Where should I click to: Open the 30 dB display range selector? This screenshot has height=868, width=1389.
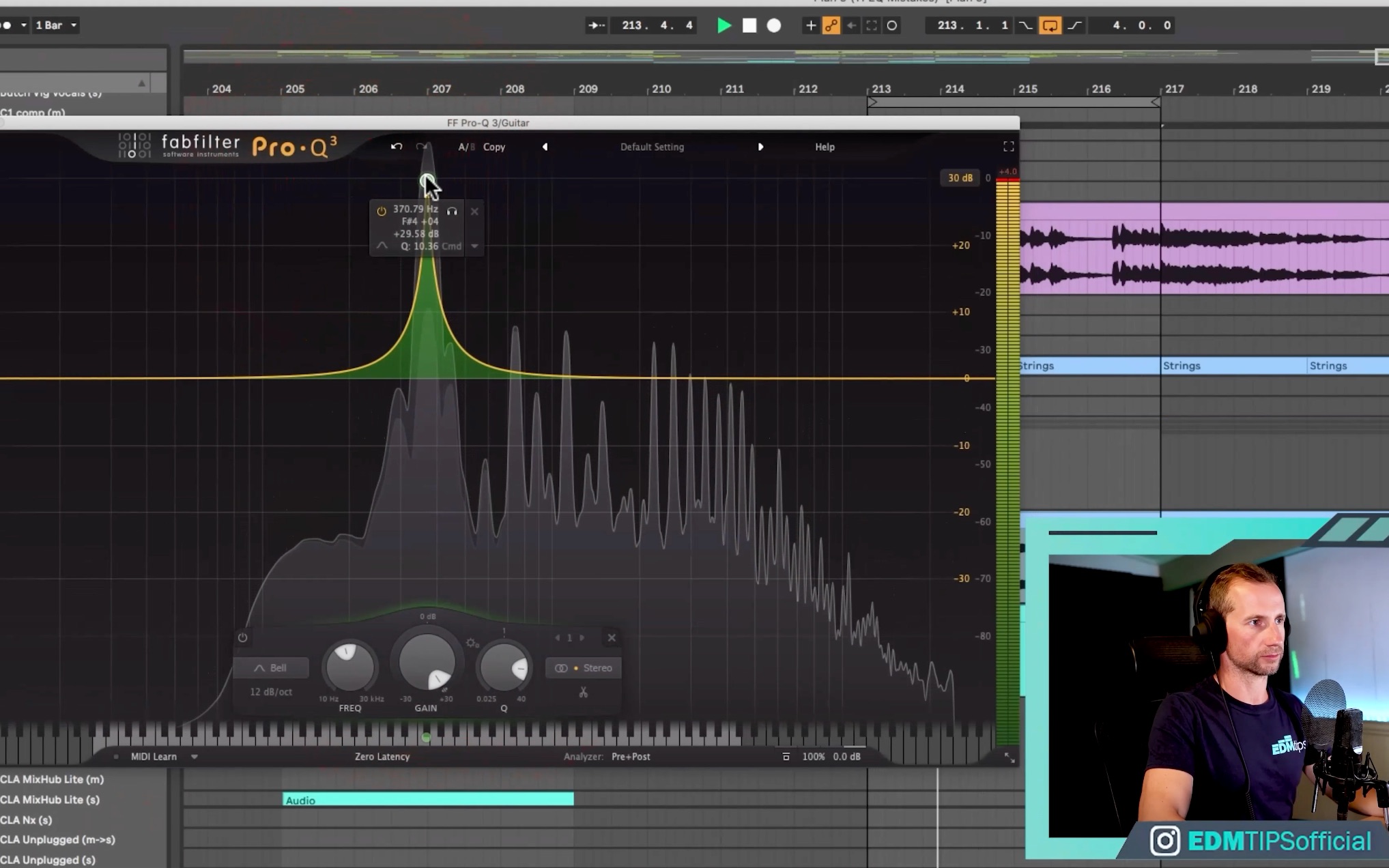960,178
